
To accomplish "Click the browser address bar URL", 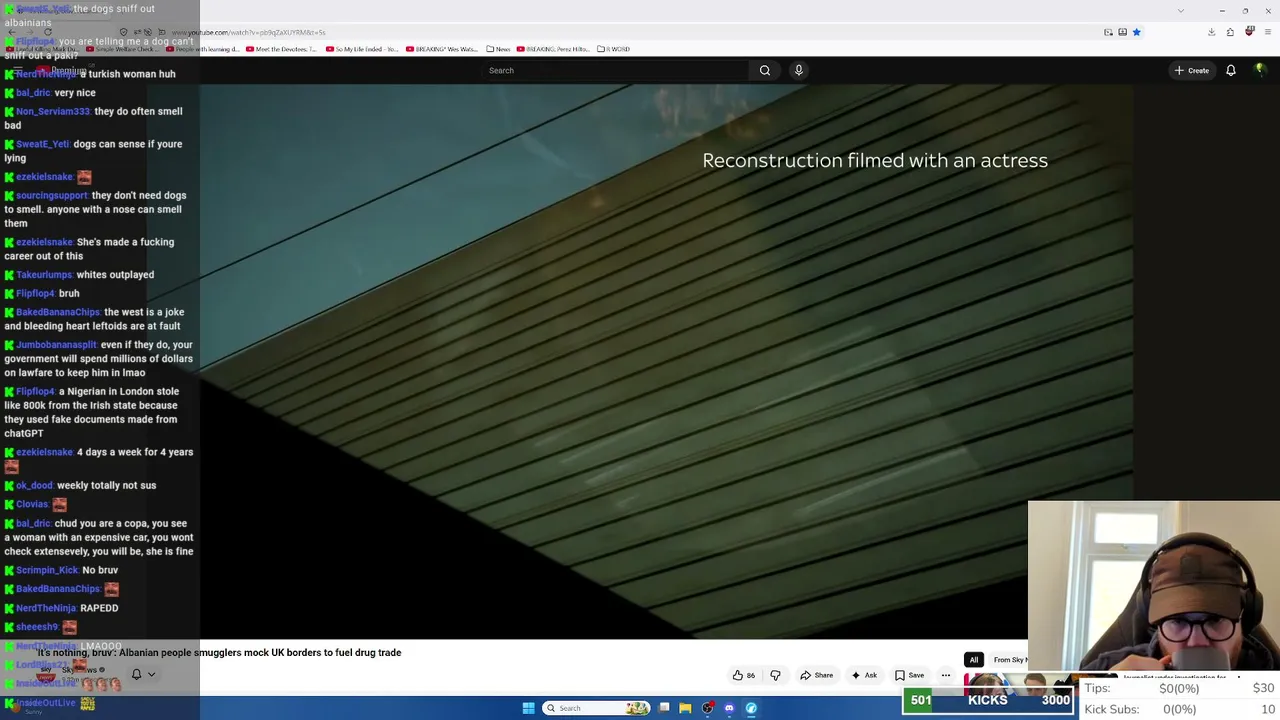I will coord(248,32).
